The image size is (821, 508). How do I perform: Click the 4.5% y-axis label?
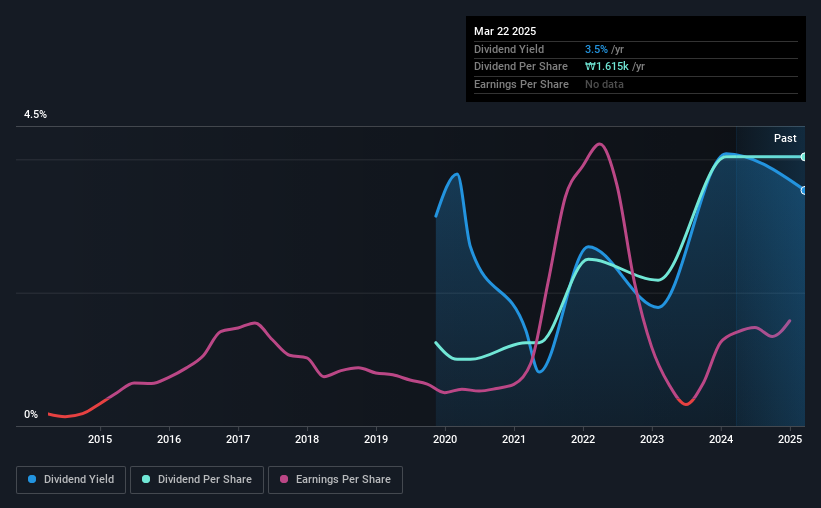[x=35, y=114]
